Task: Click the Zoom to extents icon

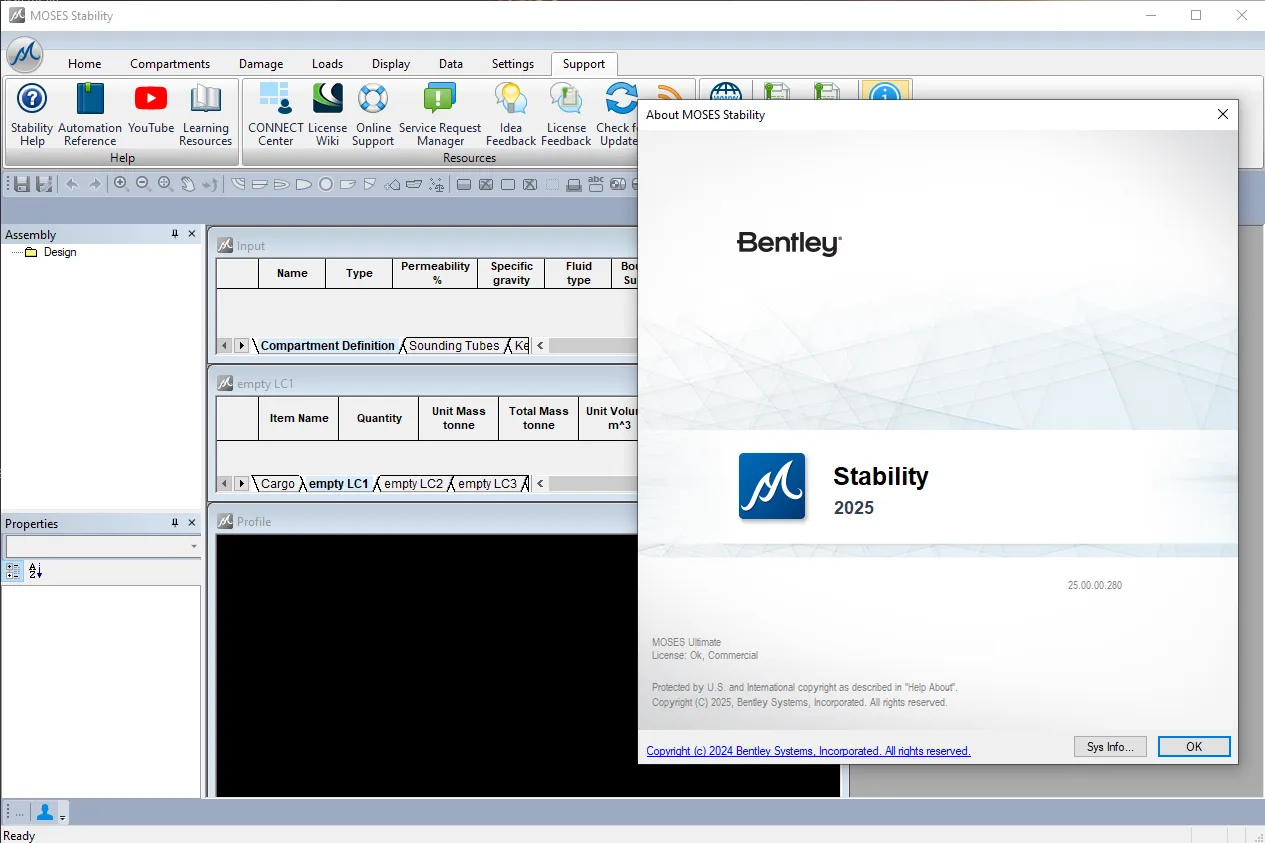Action: click(165, 184)
